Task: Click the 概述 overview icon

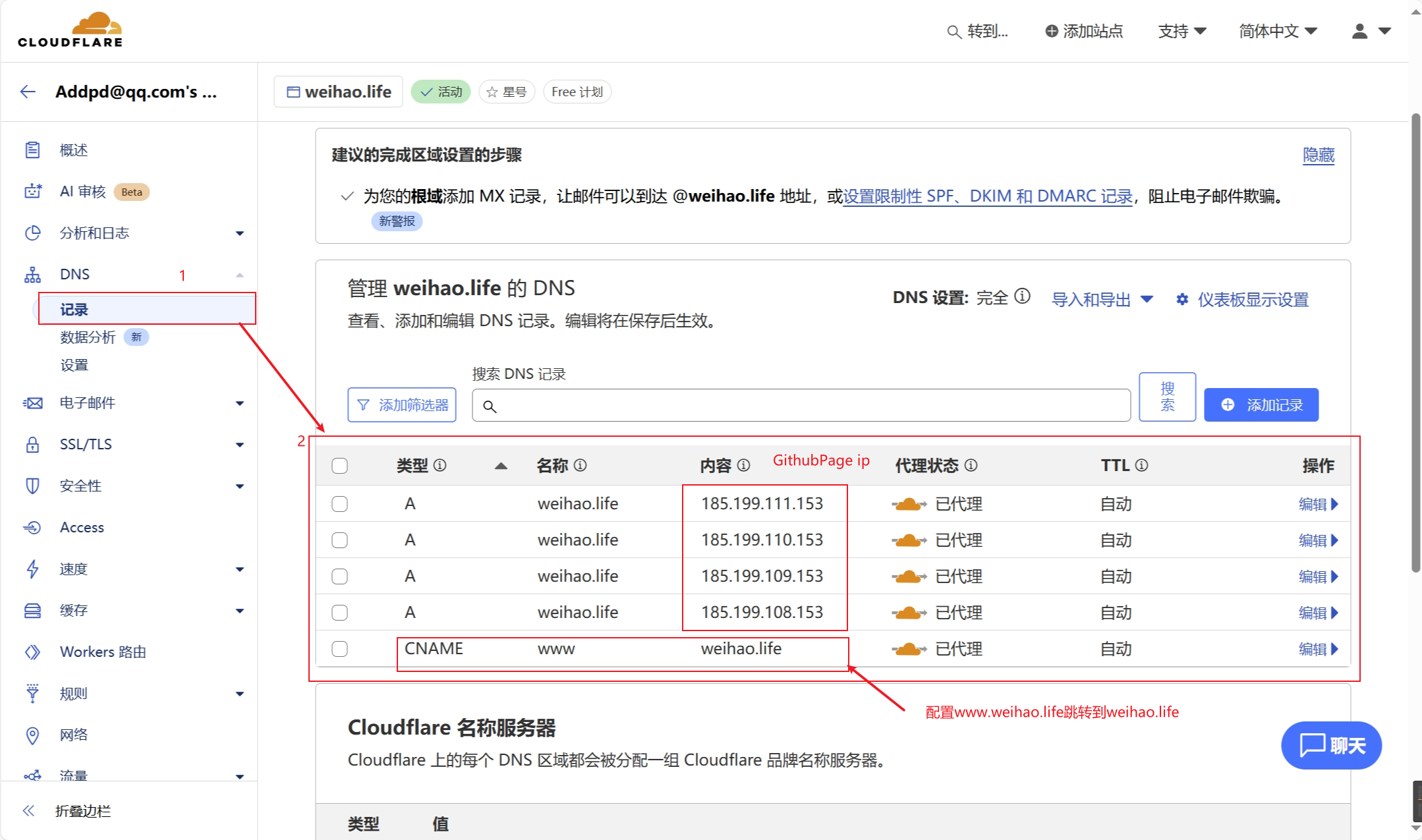Action: tap(32, 150)
